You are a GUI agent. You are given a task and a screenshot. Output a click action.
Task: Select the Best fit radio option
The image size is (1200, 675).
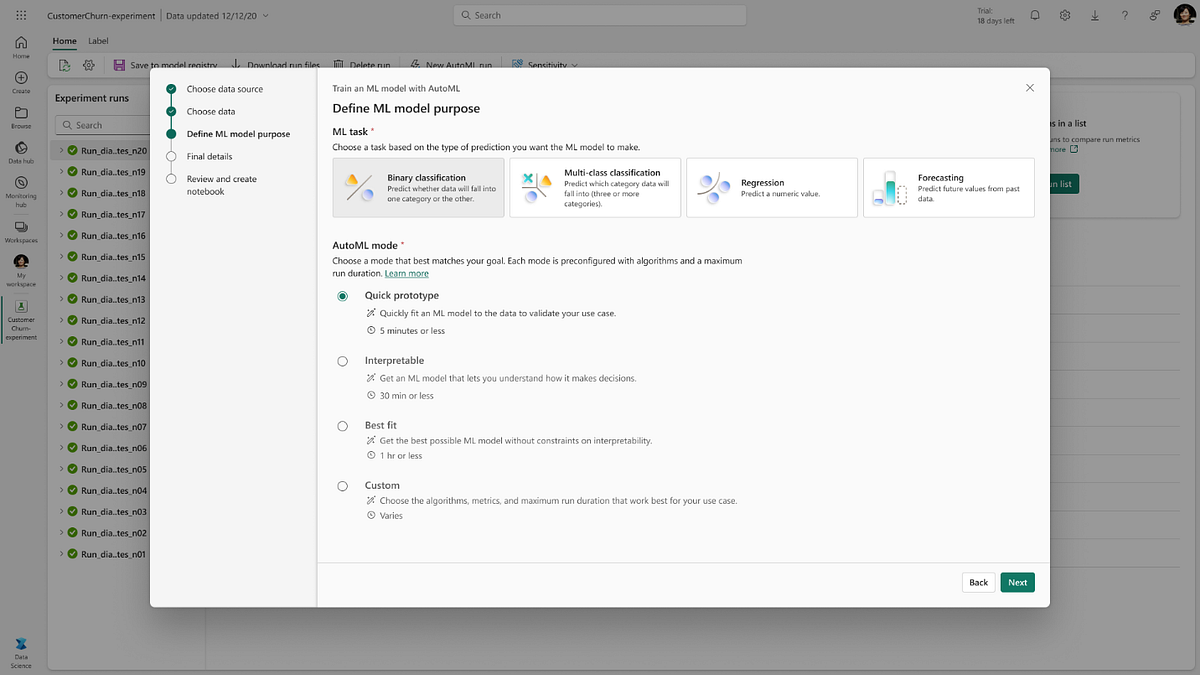(343, 425)
